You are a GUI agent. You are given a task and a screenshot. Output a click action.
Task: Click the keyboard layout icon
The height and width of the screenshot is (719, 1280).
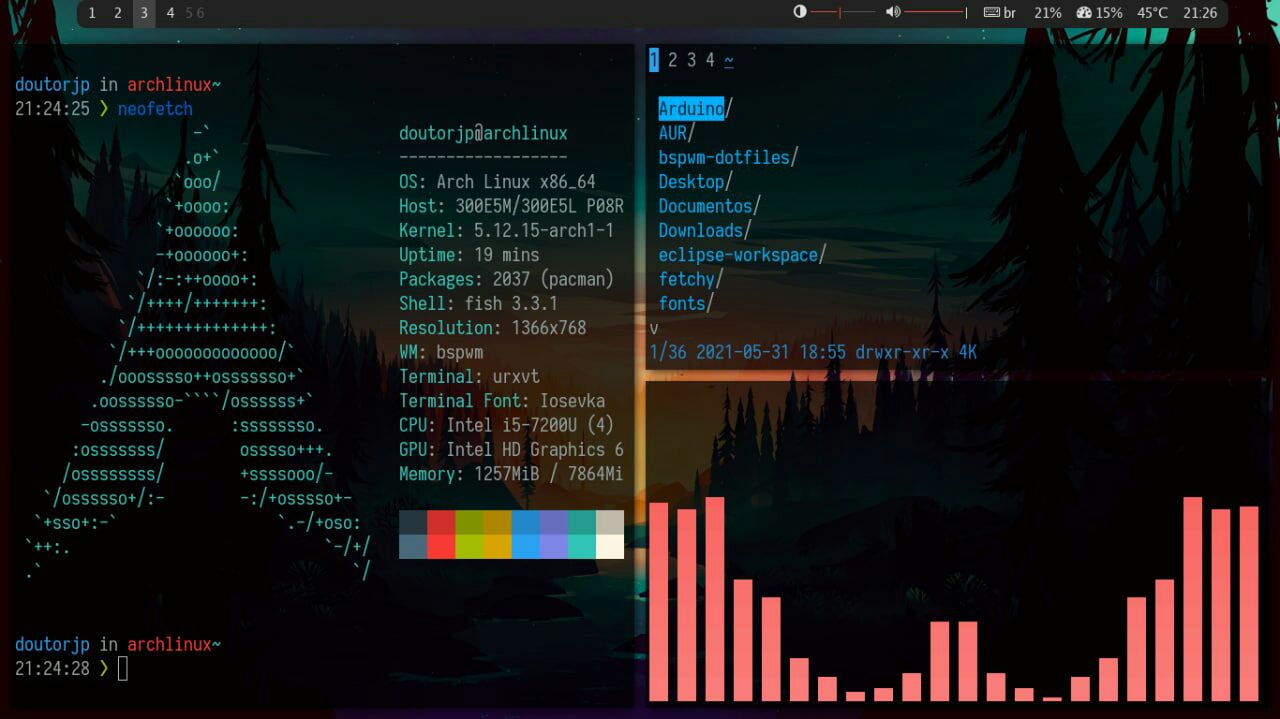(x=991, y=13)
